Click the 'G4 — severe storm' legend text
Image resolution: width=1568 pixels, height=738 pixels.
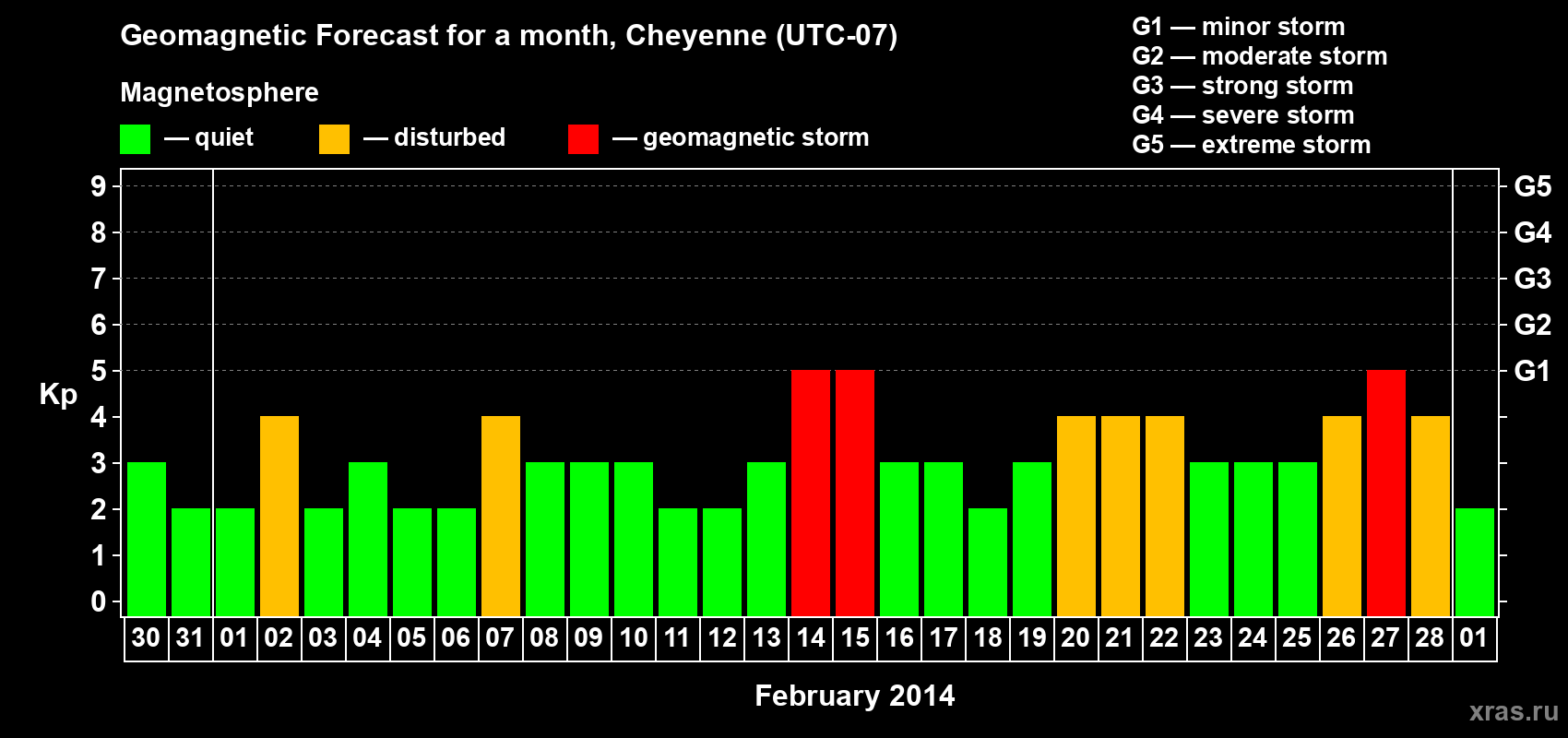click(1243, 115)
